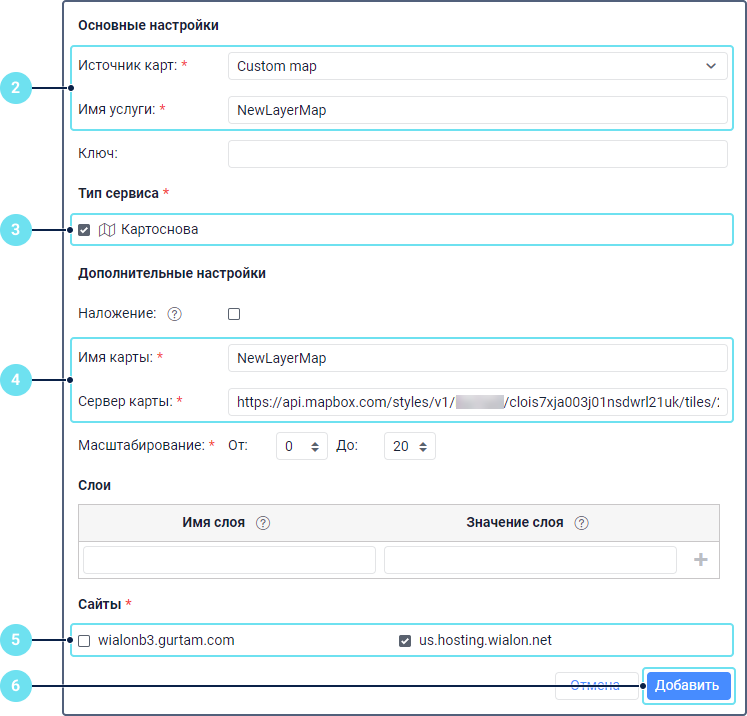The width and height of the screenshot is (747, 716).
Task: Focus the Сервер карты URL field
Action: 477,402
